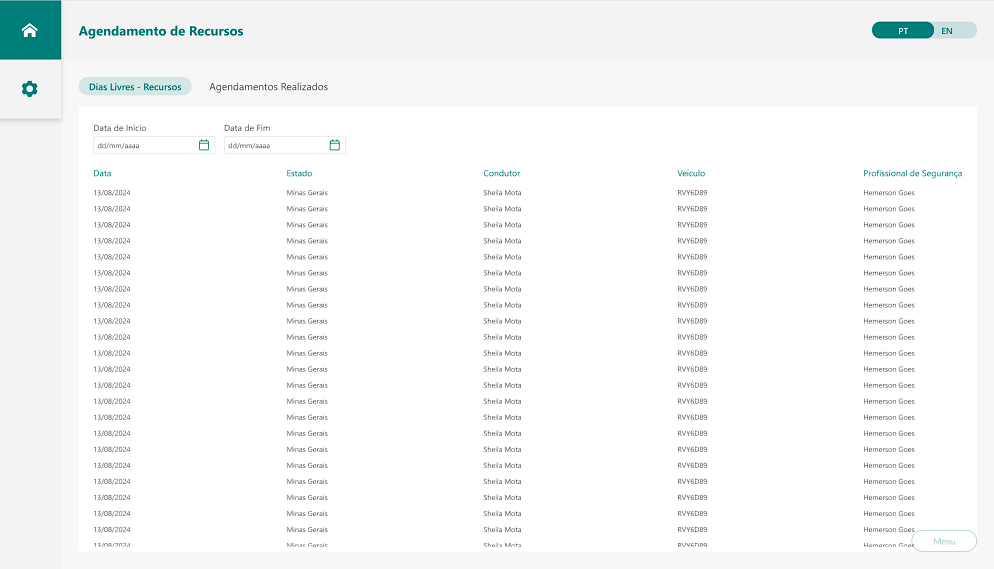The height and width of the screenshot is (569, 994).
Task: Open settings gear in sidebar
Action: (30, 89)
